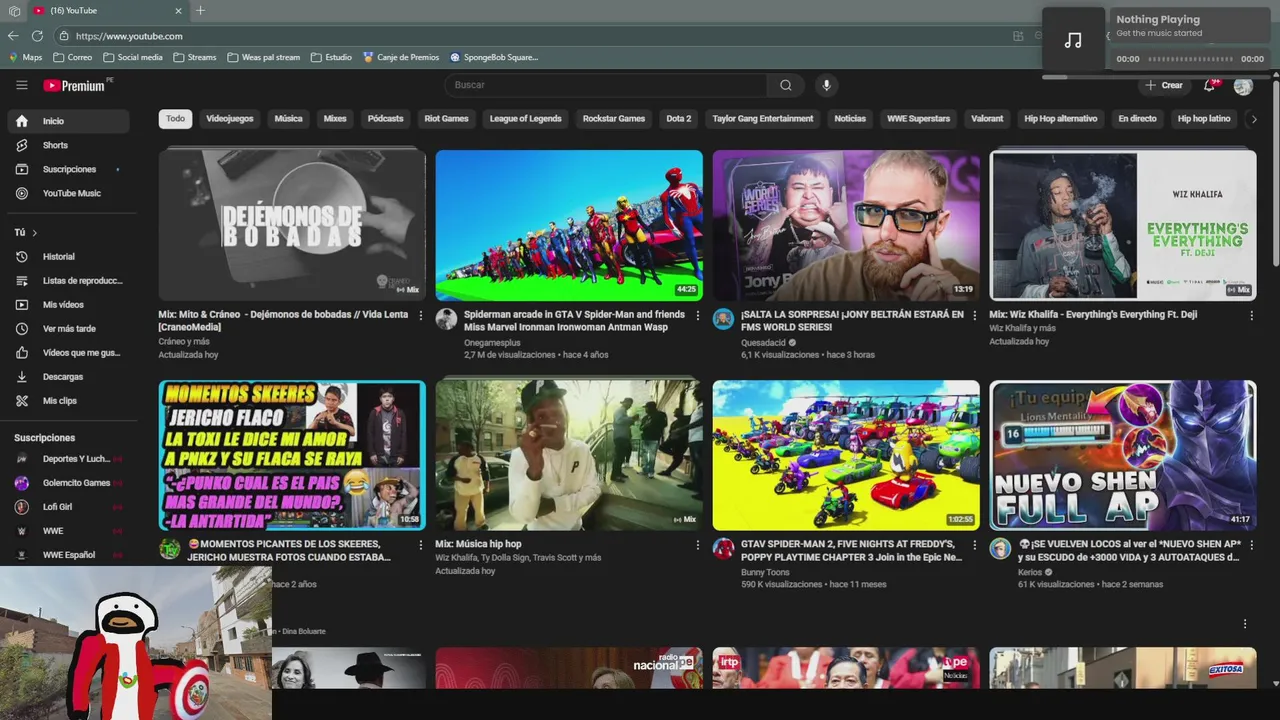Click the Quesadacid channel avatar

[723, 319]
